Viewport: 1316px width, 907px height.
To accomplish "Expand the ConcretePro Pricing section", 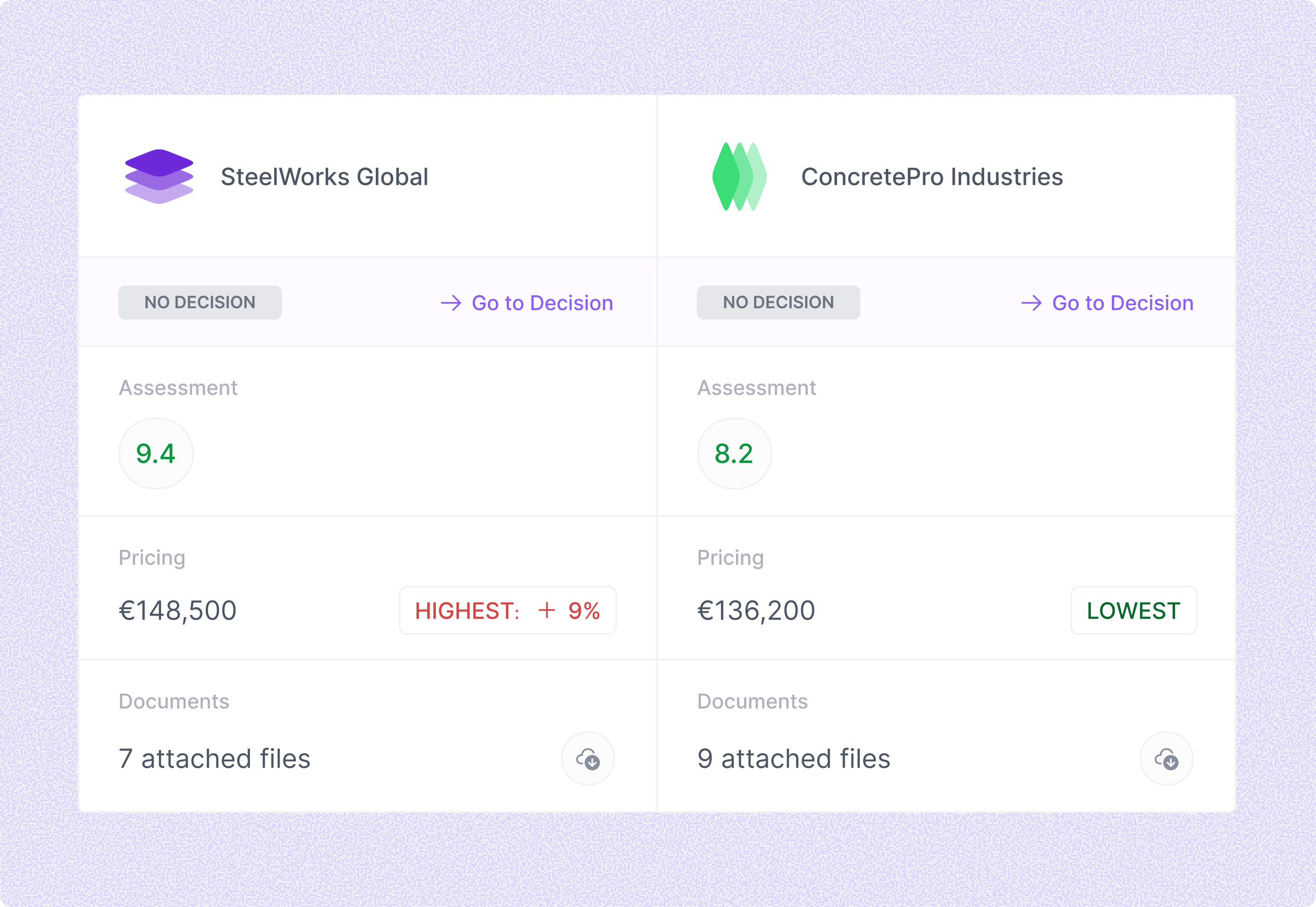I will pyautogui.click(x=730, y=557).
